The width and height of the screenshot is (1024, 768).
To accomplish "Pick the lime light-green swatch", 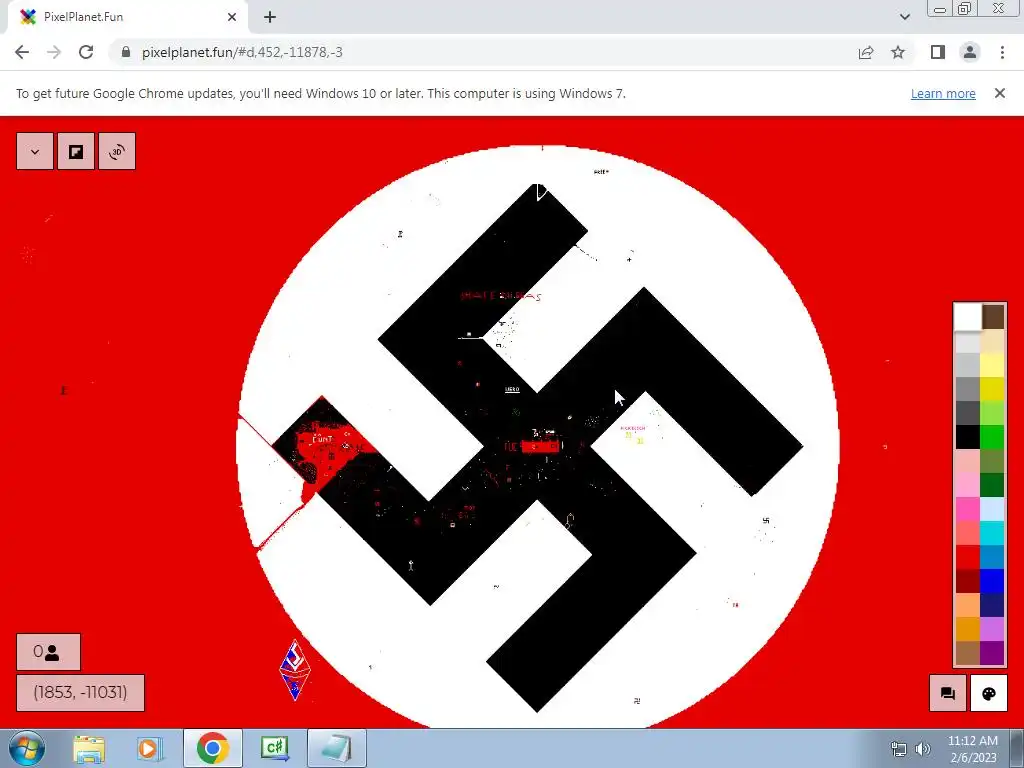I will pyautogui.click(x=992, y=413).
